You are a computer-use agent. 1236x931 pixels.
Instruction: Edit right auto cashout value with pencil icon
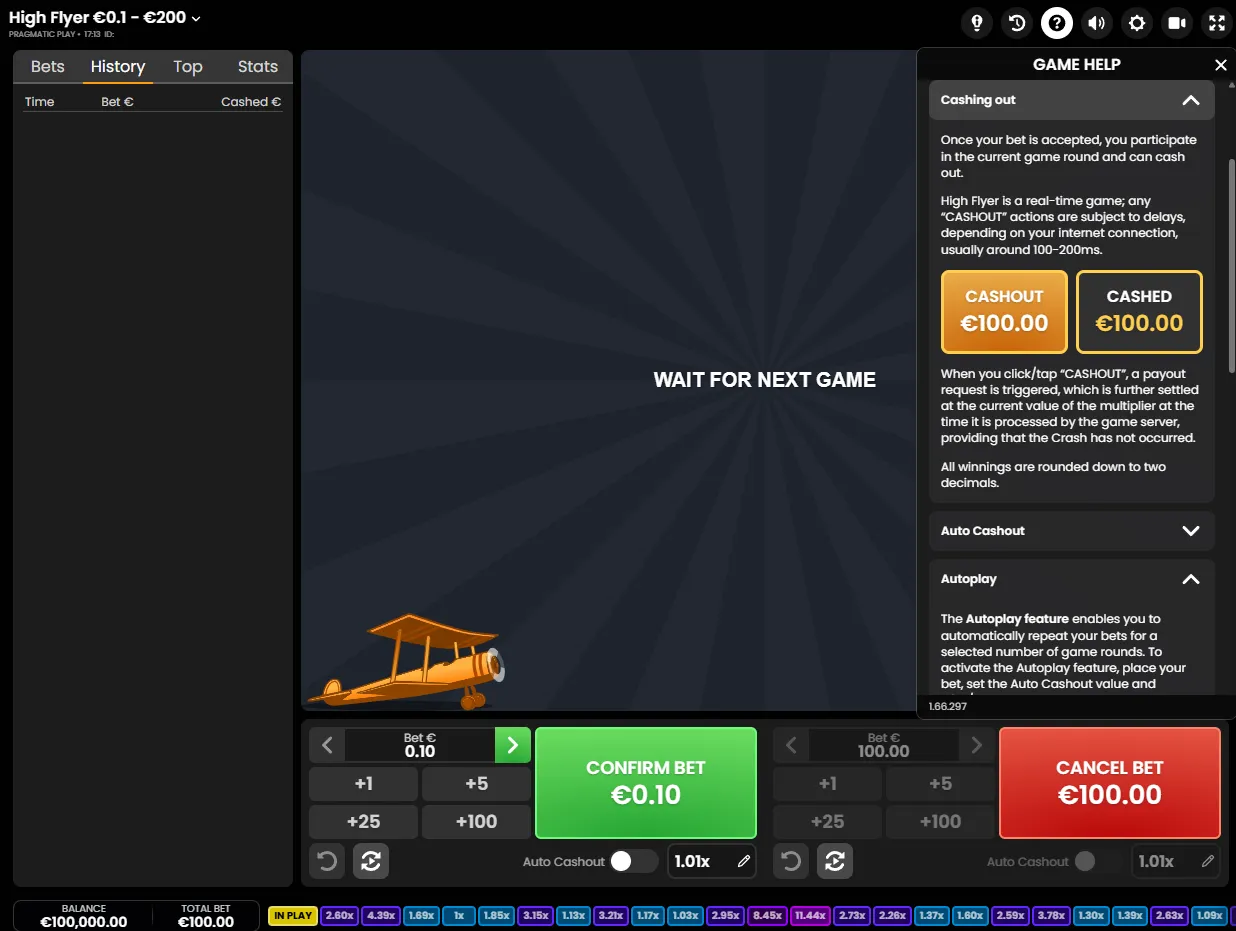[x=1208, y=861]
